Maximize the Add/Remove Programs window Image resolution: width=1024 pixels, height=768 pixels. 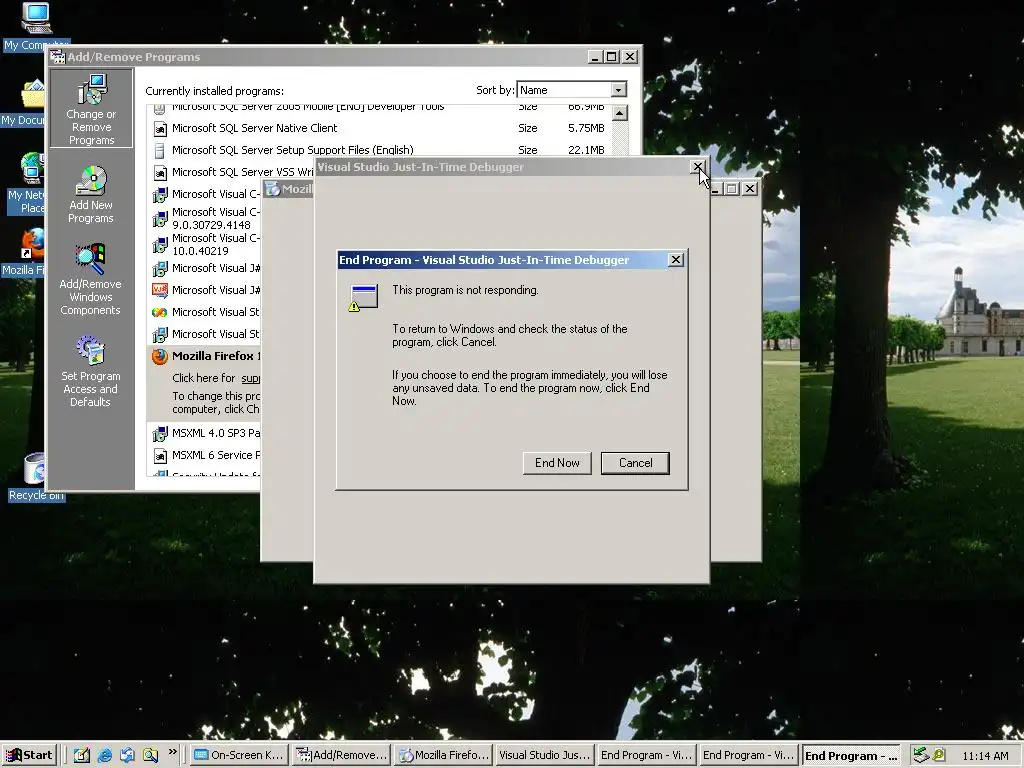coord(611,57)
